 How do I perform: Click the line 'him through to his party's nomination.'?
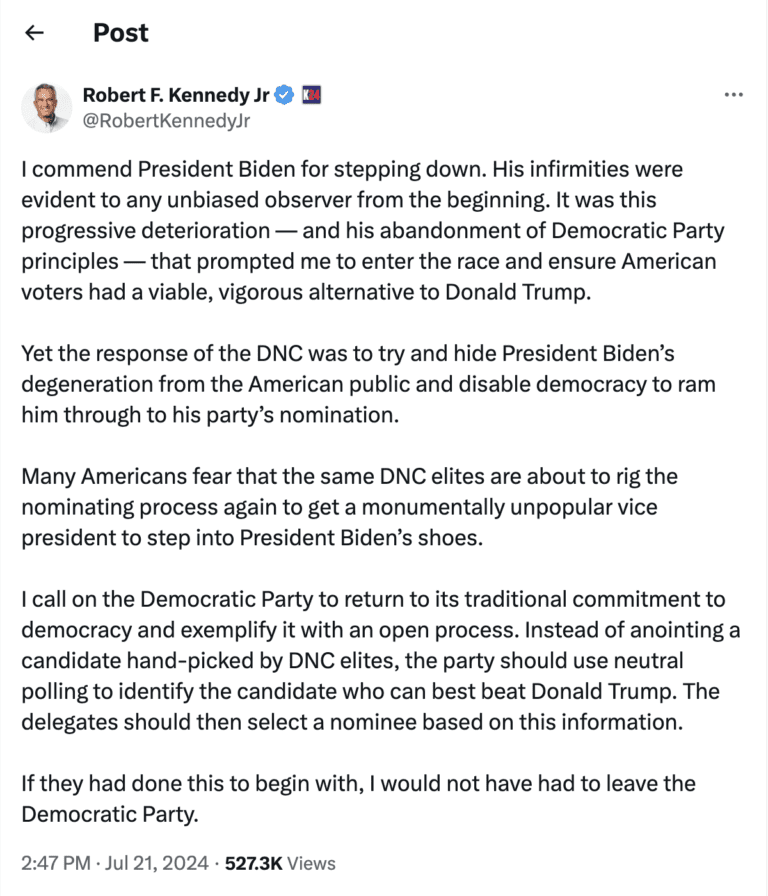click(x=210, y=414)
